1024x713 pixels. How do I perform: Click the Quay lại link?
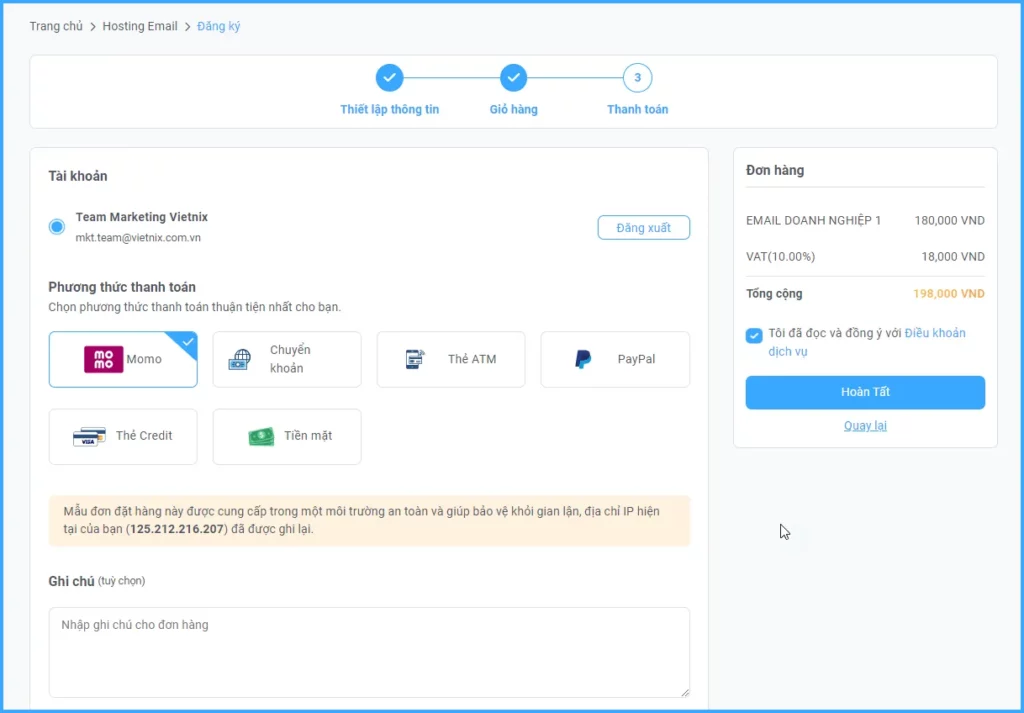tap(865, 426)
